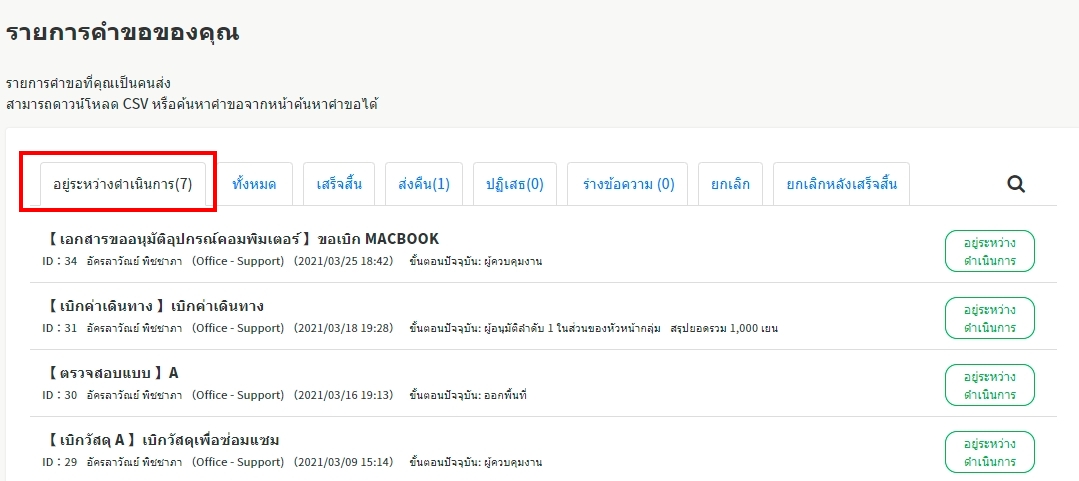
Task: Click status badge for request ID 29
Action: 989,452
